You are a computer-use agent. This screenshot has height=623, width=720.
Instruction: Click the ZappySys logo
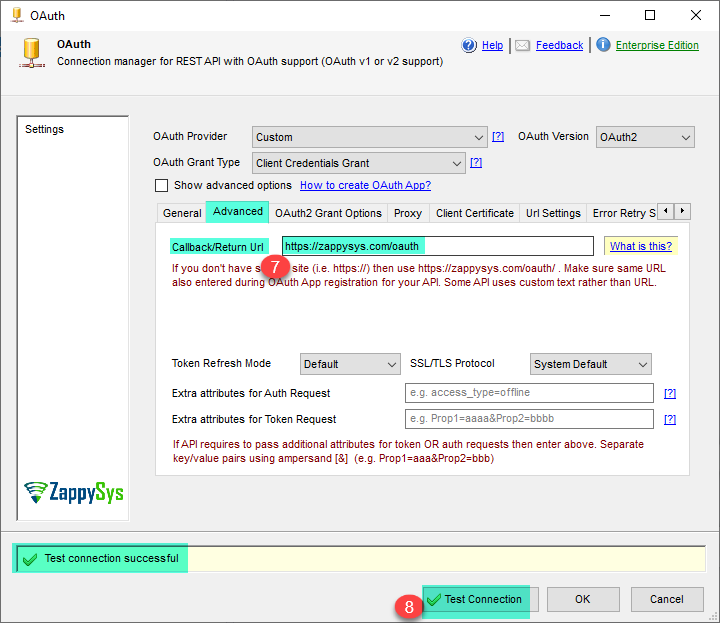[x=74, y=492]
